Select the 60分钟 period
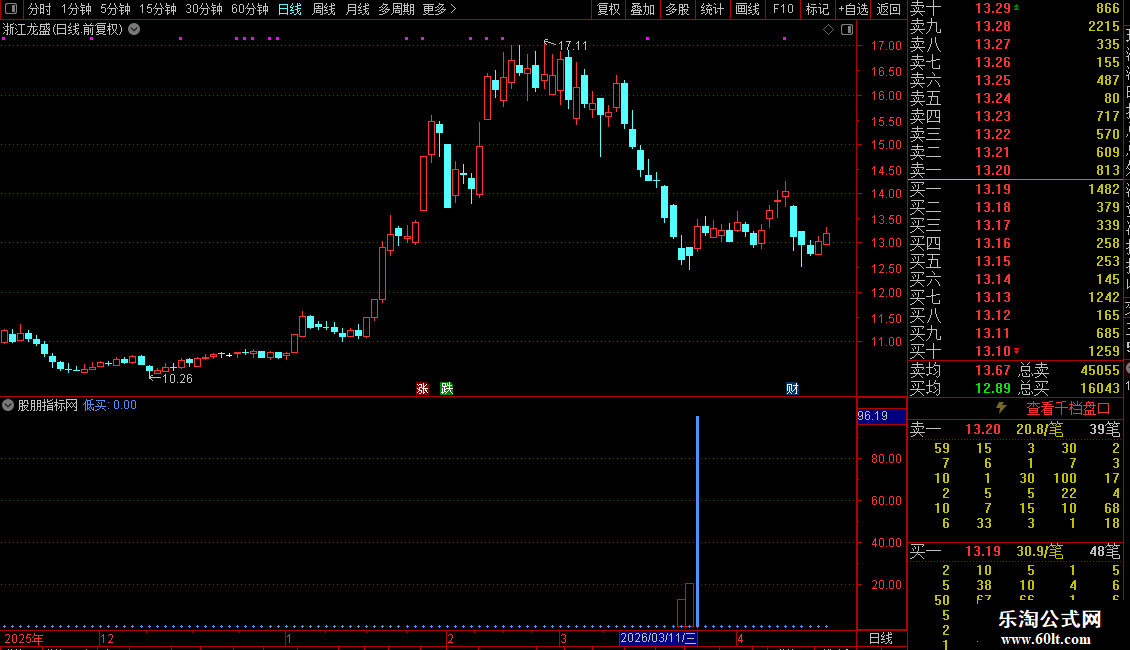The height and width of the screenshot is (650, 1130). (x=250, y=9)
